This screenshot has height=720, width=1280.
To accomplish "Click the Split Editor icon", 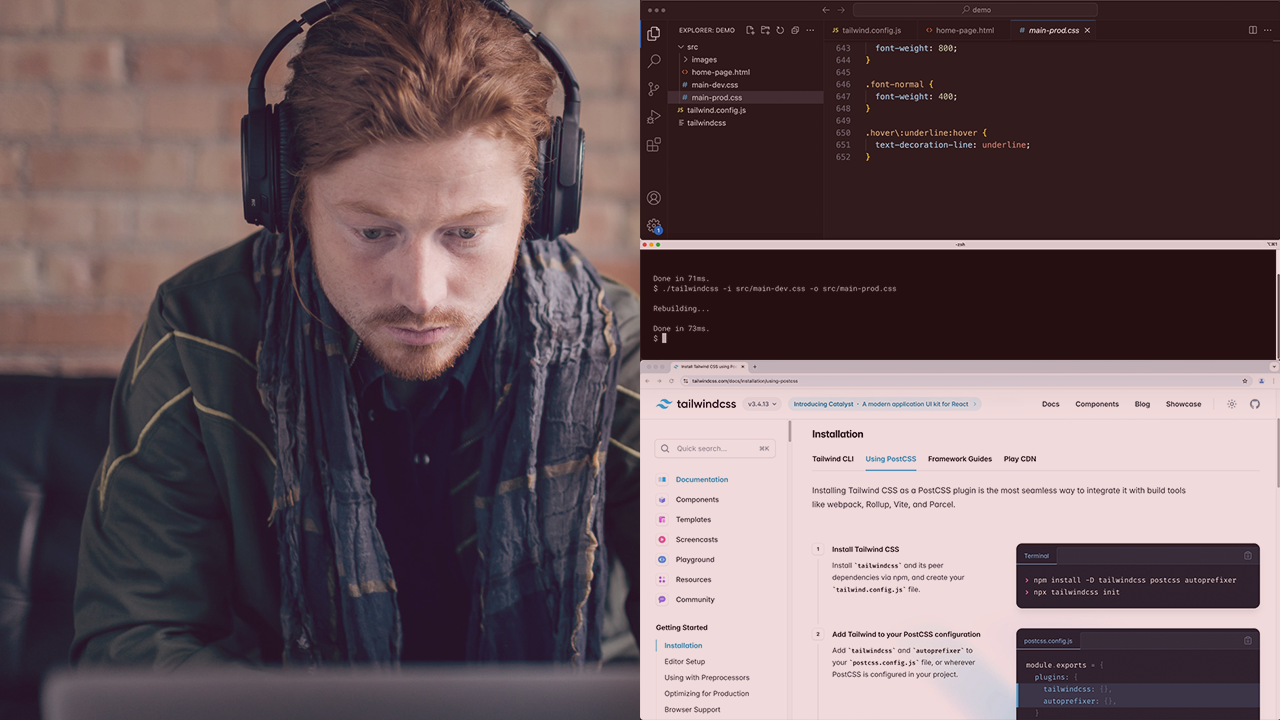I will pyautogui.click(x=1252, y=31).
